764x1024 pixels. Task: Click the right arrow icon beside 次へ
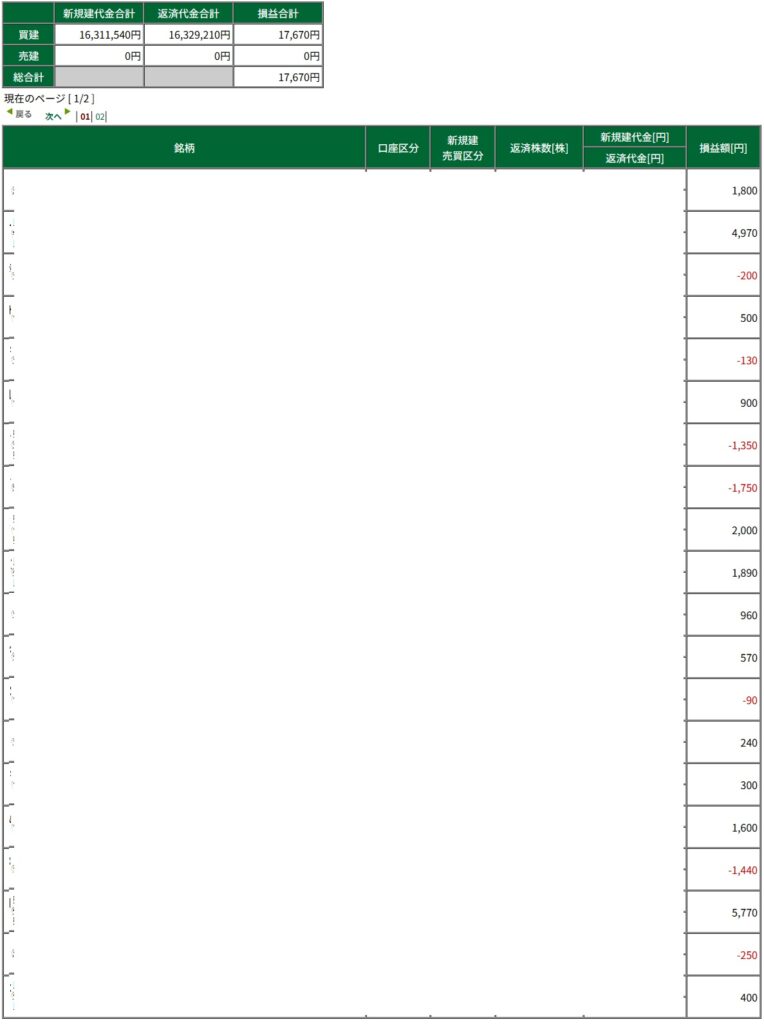click(68, 112)
